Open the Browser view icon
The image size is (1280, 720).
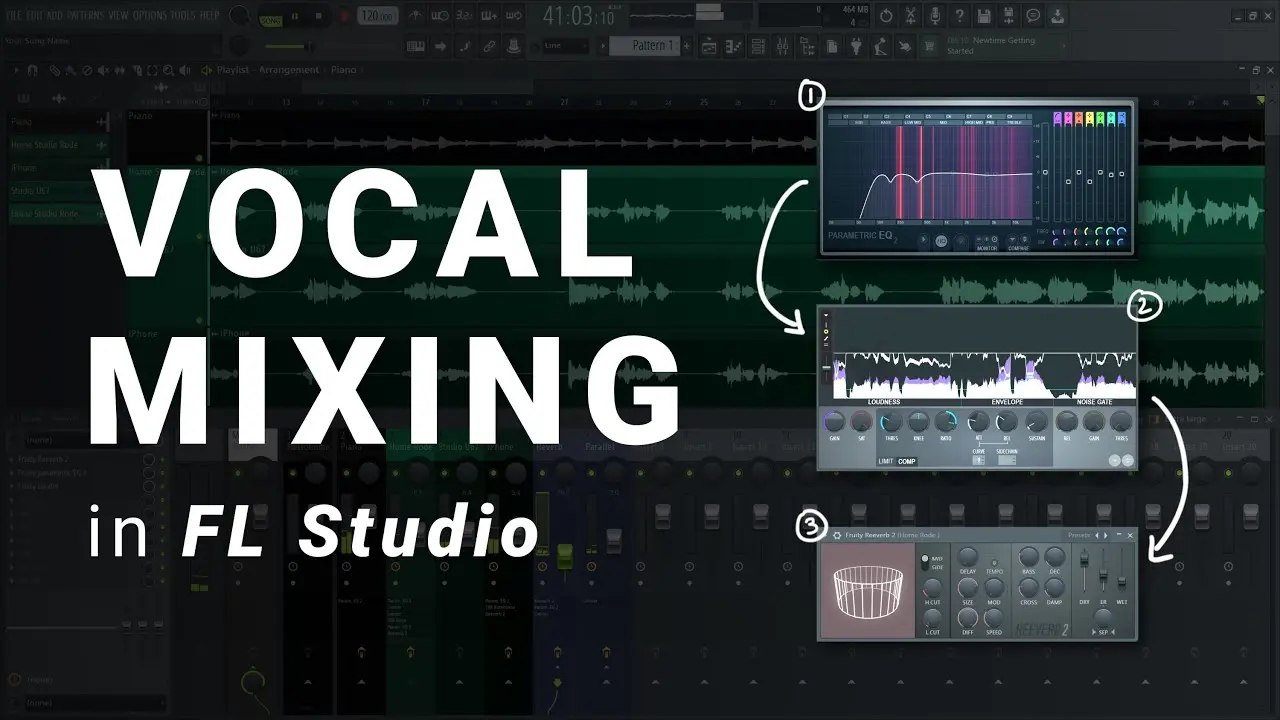click(x=807, y=46)
